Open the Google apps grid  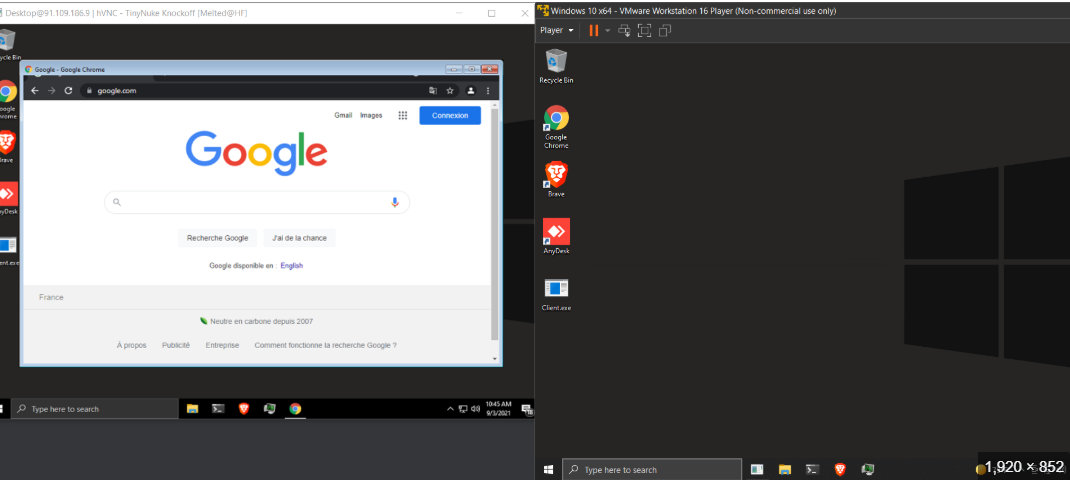[402, 115]
